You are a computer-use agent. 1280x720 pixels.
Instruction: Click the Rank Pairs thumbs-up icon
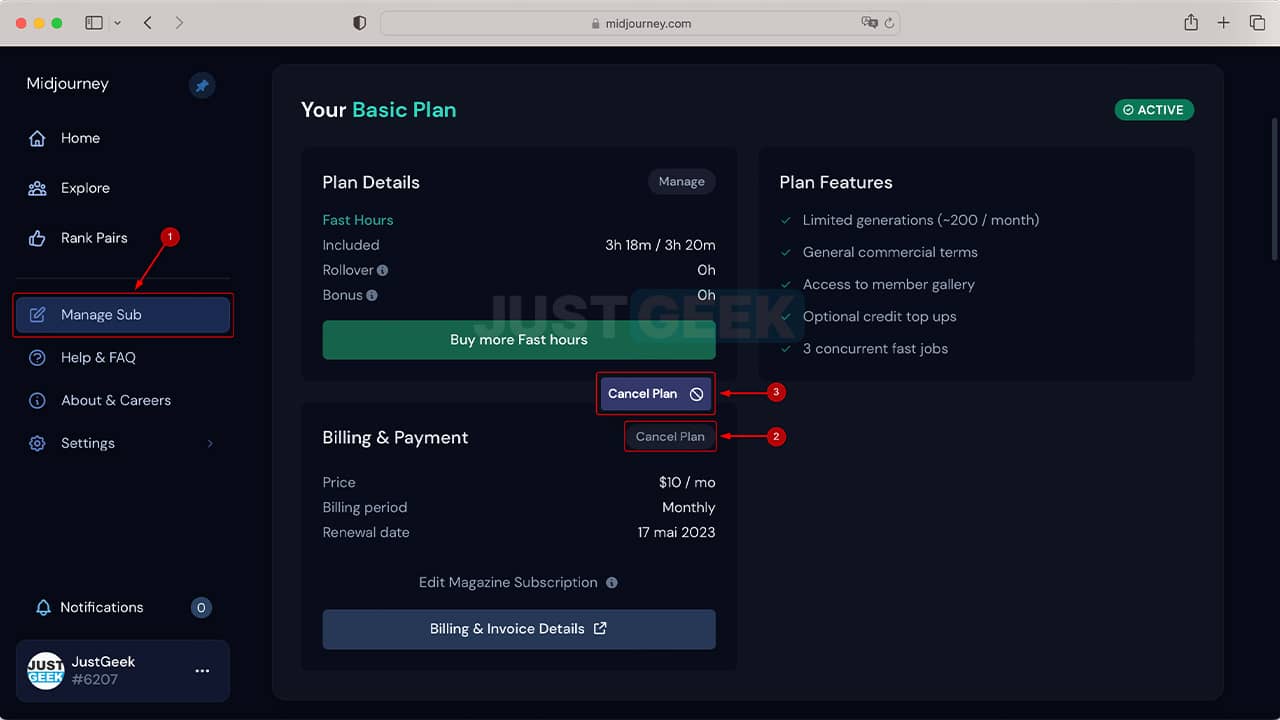(37, 238)
